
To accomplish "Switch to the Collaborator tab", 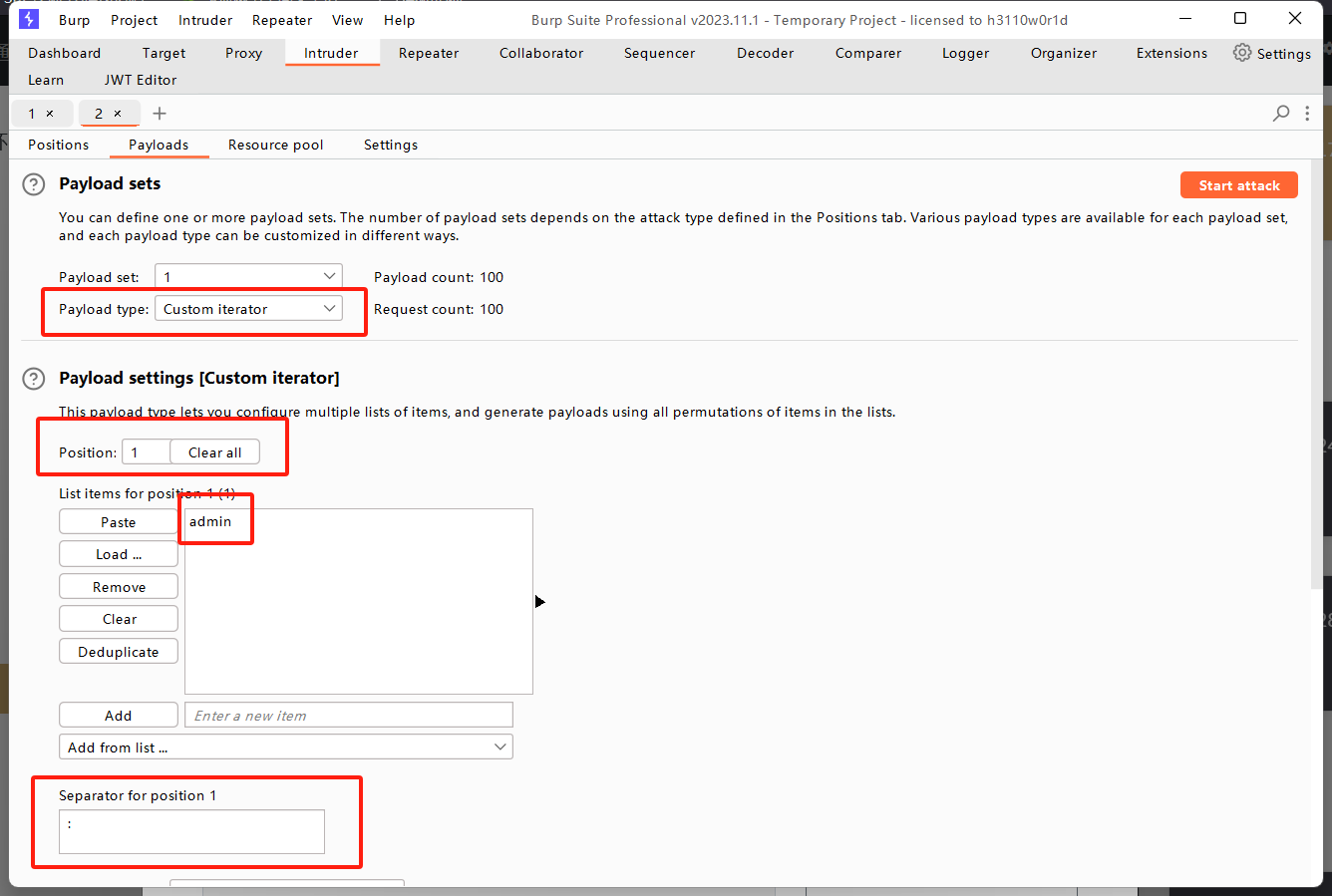I will [541, 53].
